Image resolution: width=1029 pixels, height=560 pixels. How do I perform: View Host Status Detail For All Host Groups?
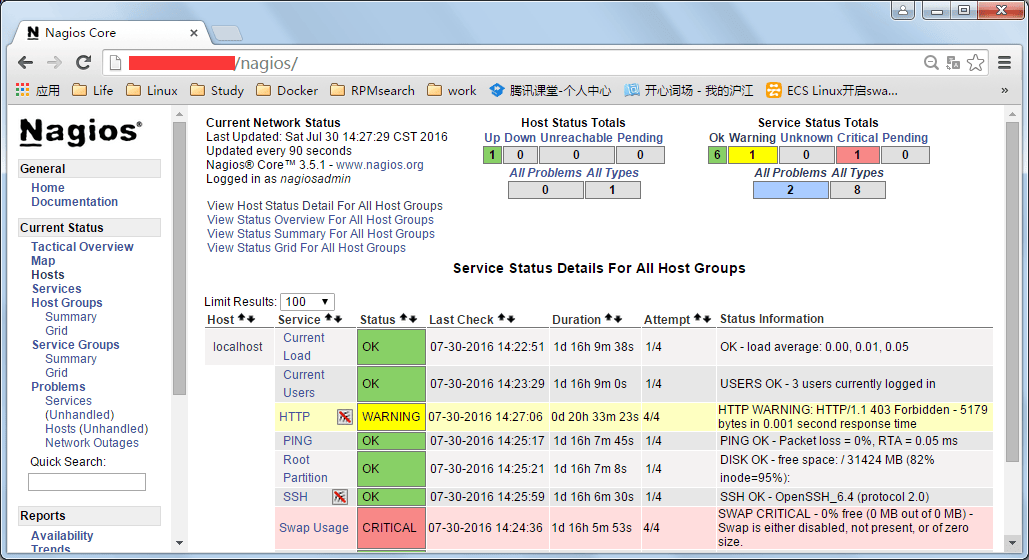point(325,205)
